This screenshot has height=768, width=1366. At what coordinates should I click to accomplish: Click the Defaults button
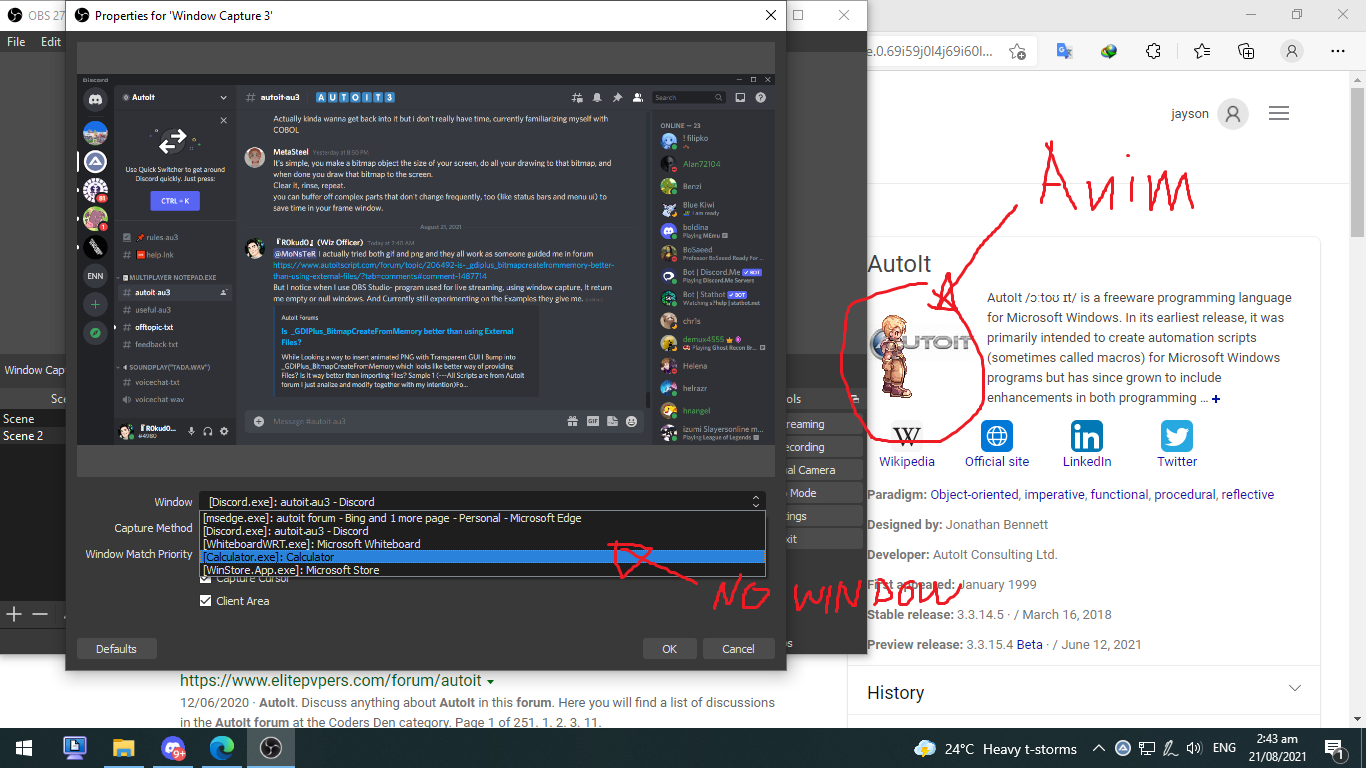[x=116, y=649]
